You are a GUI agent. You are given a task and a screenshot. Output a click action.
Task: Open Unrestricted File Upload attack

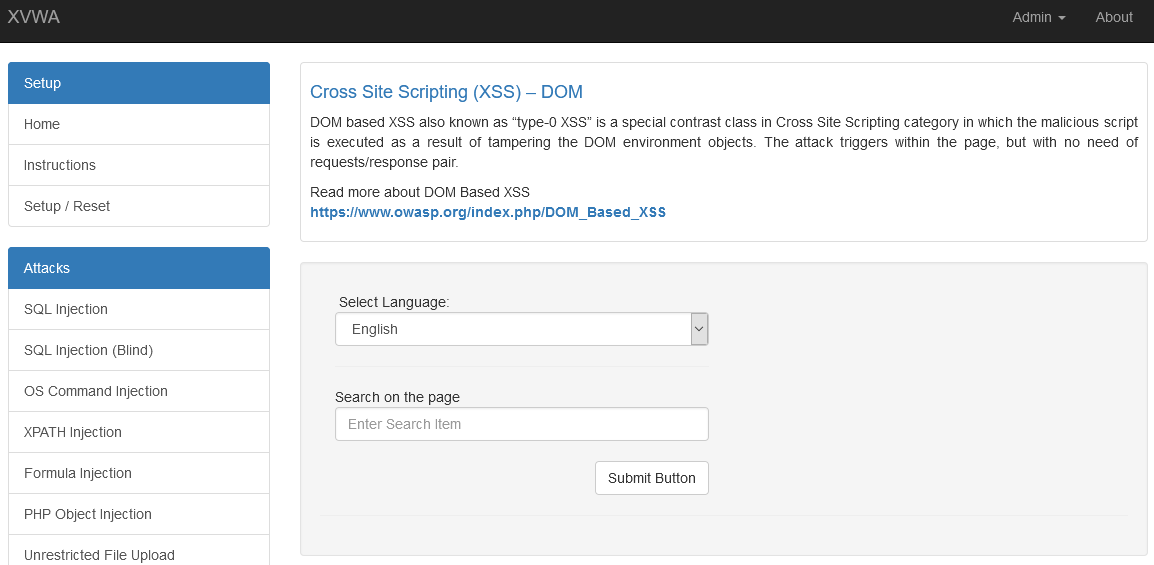click(x=99, y=554)
